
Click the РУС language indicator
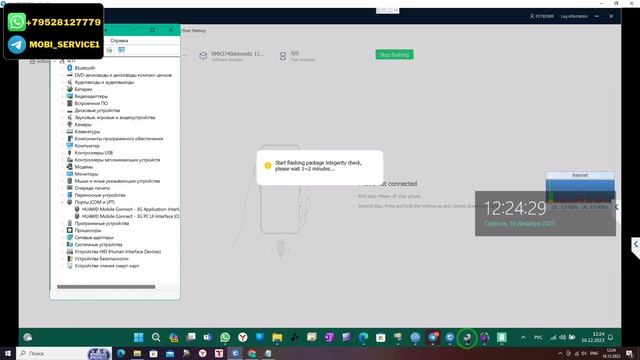click(538, 338)
